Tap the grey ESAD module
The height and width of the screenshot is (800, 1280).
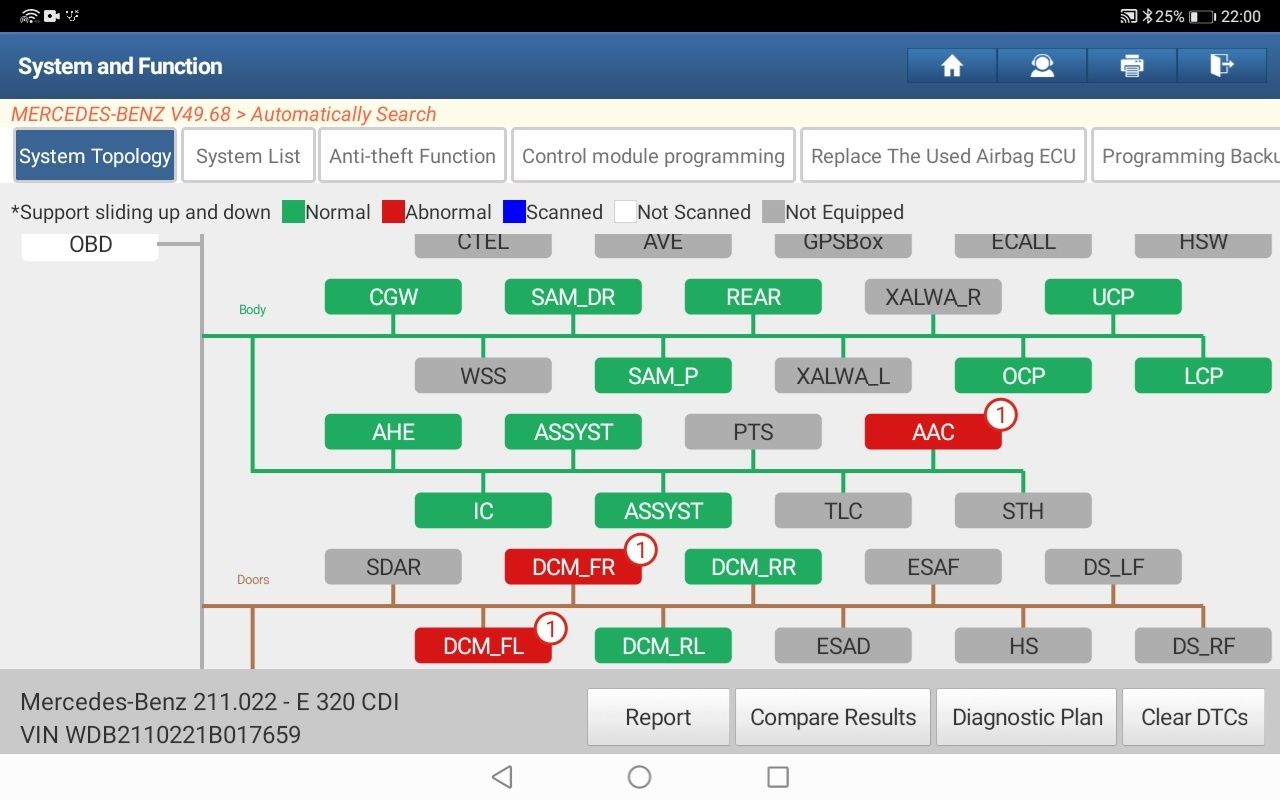coord(843,646)
